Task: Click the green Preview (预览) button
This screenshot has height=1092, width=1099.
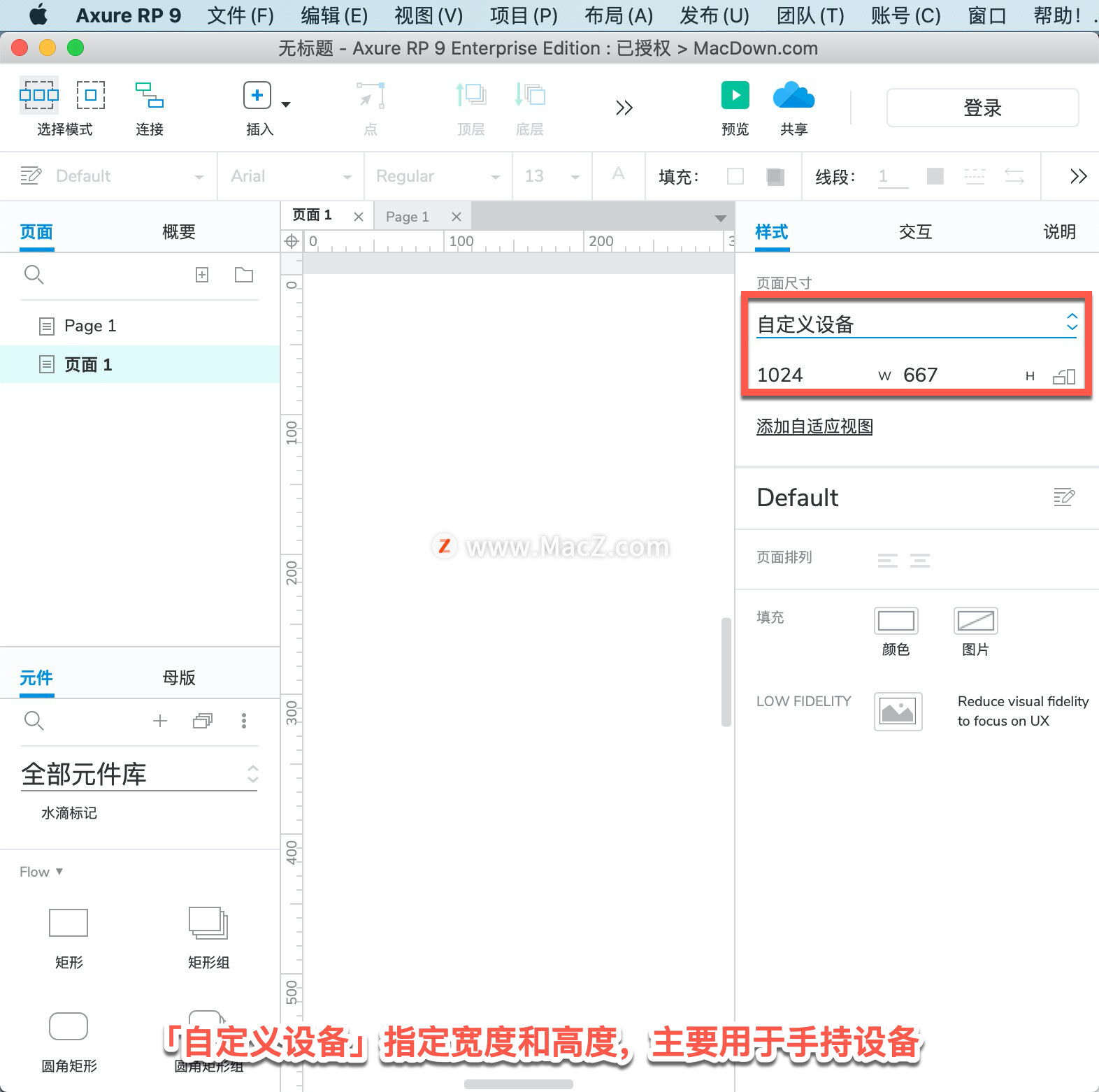Action: tap(735, 95)
